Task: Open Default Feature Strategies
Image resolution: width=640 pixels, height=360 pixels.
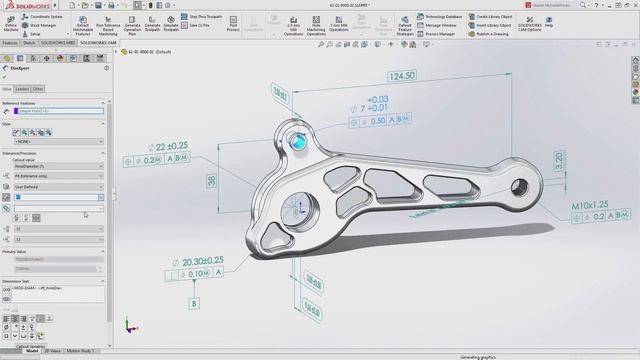Action: coord(405,26)
